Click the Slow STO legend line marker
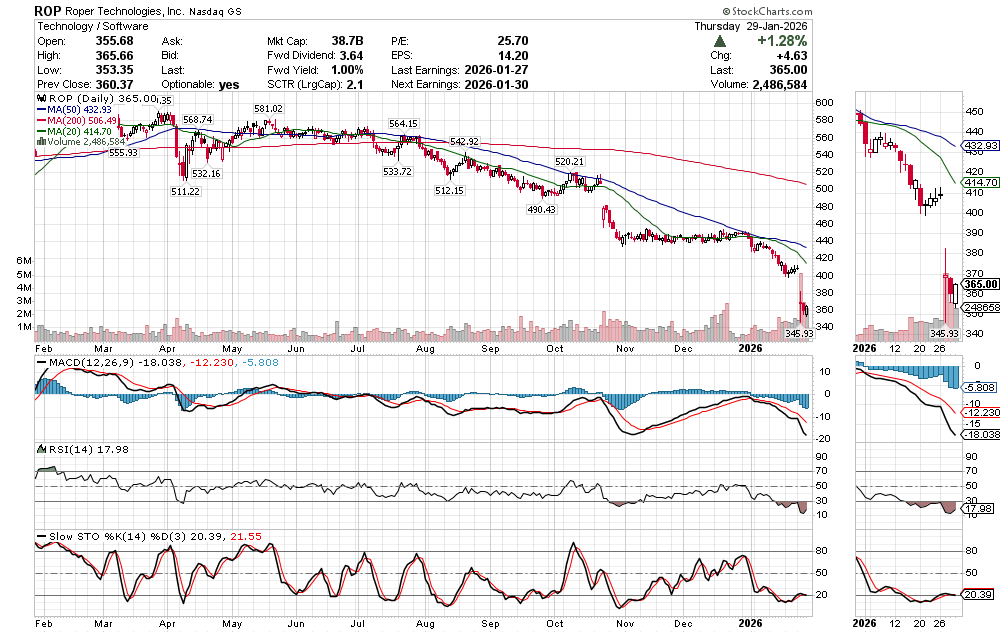Viewport: 1000px width, 633px height. click(x=40, y=537)
